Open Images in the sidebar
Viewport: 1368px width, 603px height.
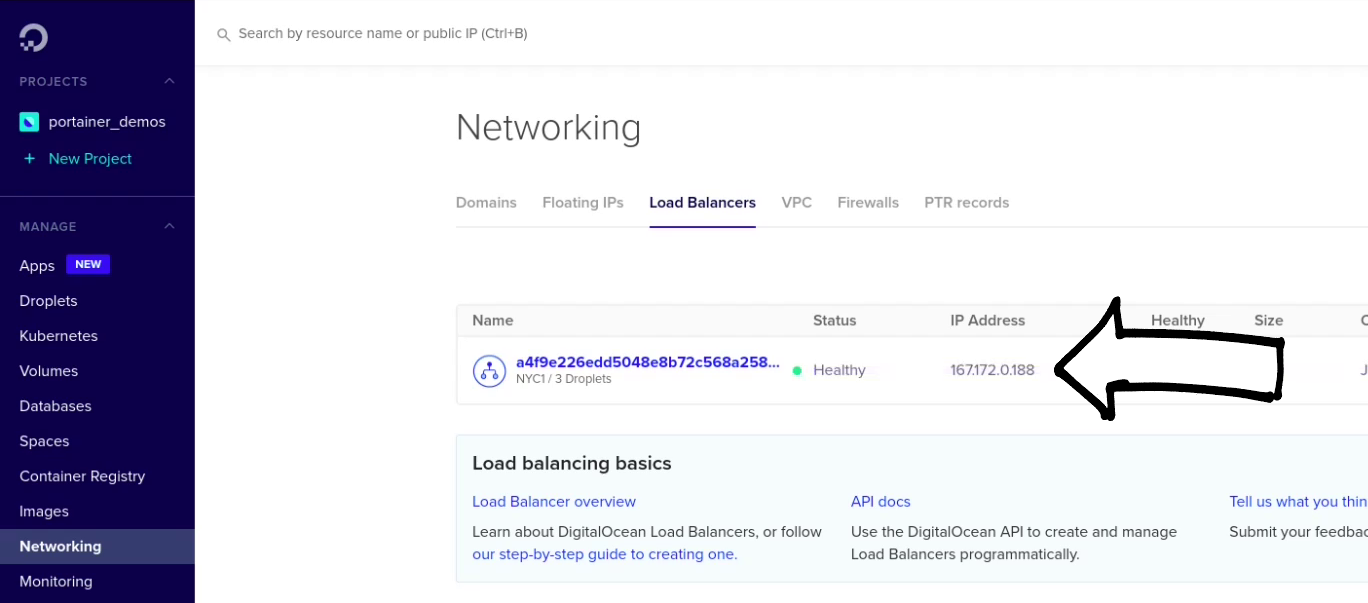pos(44,511)
